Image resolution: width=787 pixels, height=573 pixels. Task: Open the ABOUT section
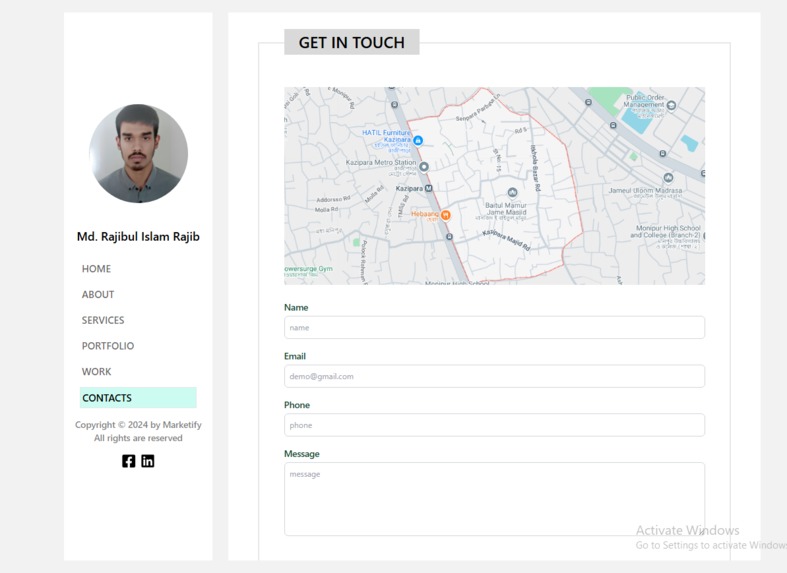coord(98,295)
